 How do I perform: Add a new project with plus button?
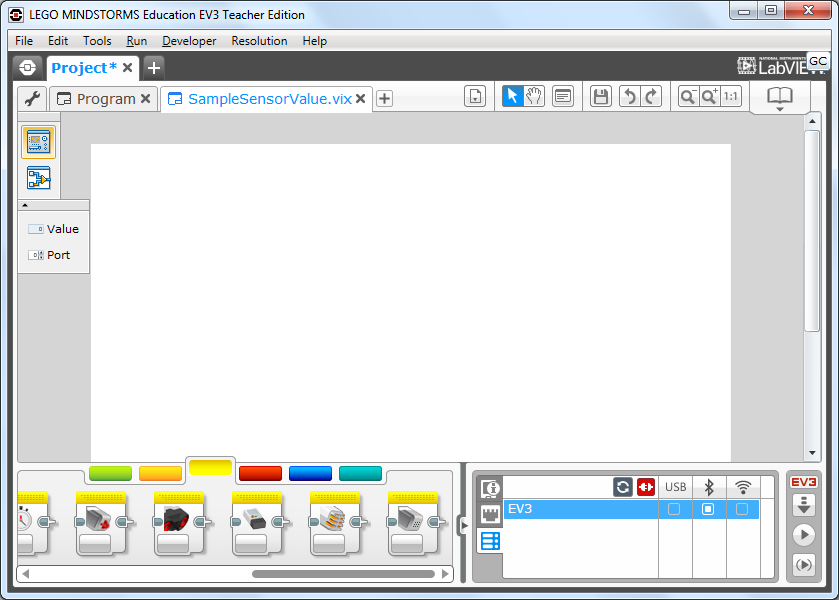(154, 68)
